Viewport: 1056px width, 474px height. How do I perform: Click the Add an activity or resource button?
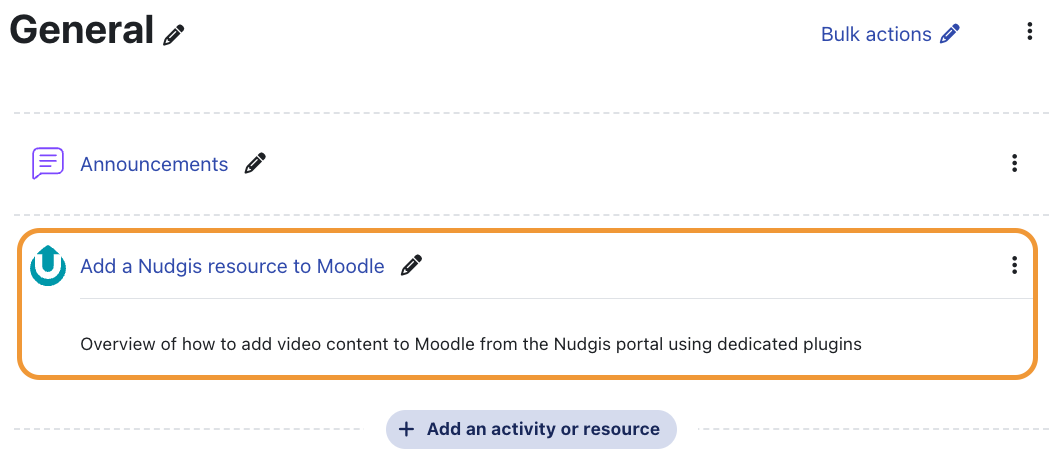point(531,429)
